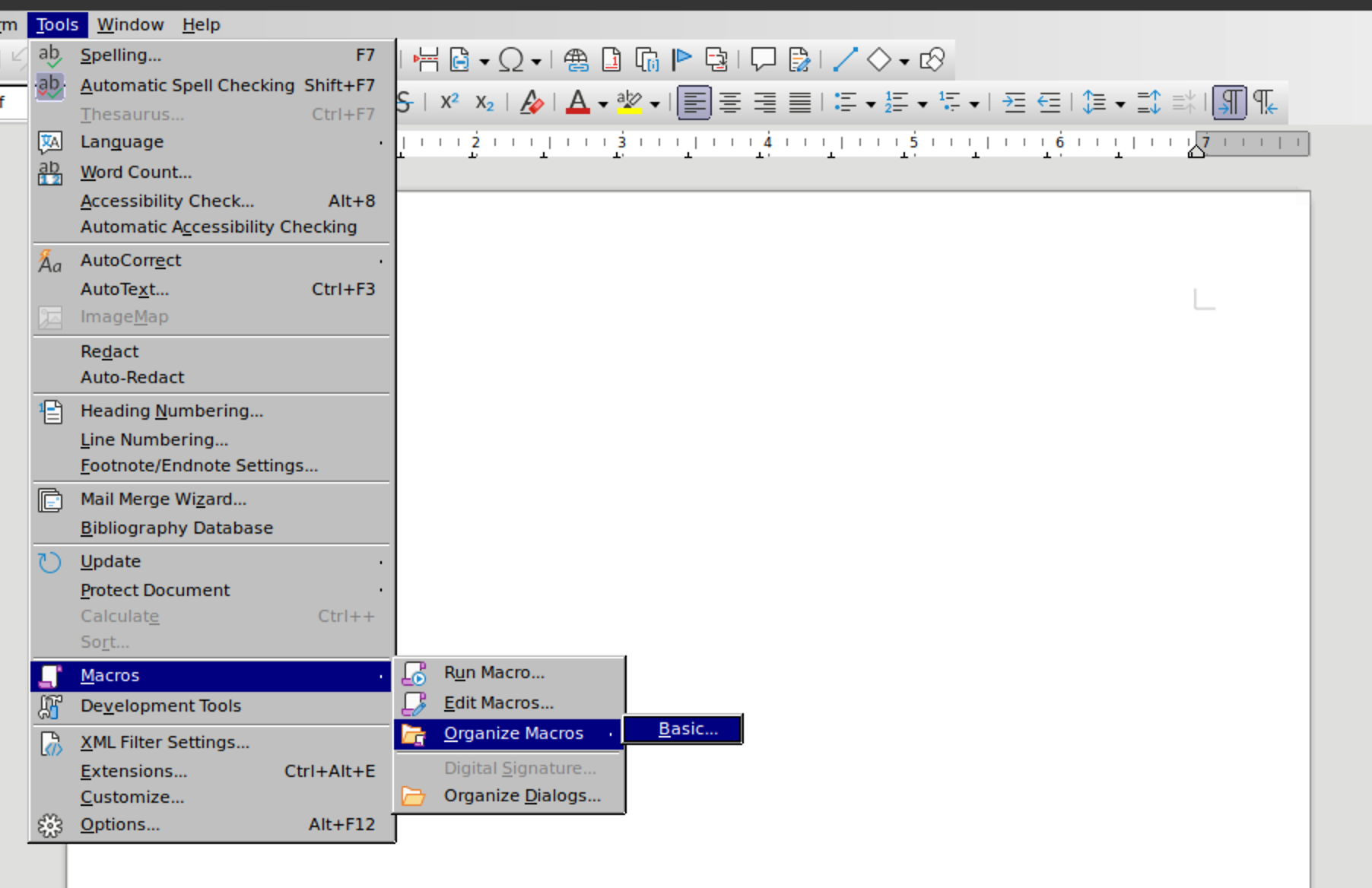
Task: Toggle Automatic Spell Checking in Tools menu
Action: tap(212, 85)
